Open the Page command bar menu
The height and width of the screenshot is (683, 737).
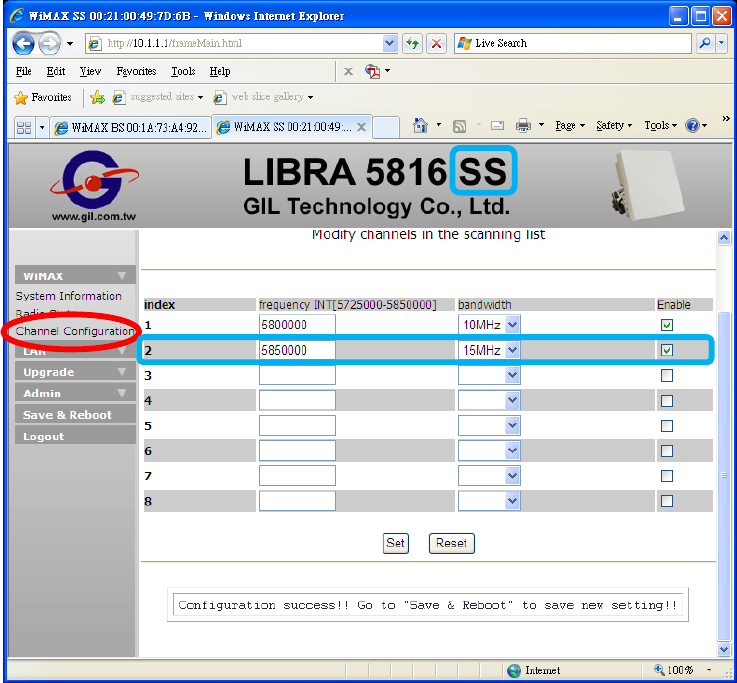(x=569, y=126)
